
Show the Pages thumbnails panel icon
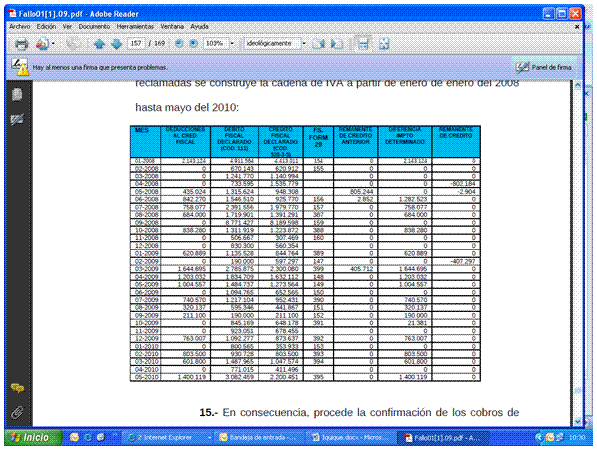click(x=17, y=94)
